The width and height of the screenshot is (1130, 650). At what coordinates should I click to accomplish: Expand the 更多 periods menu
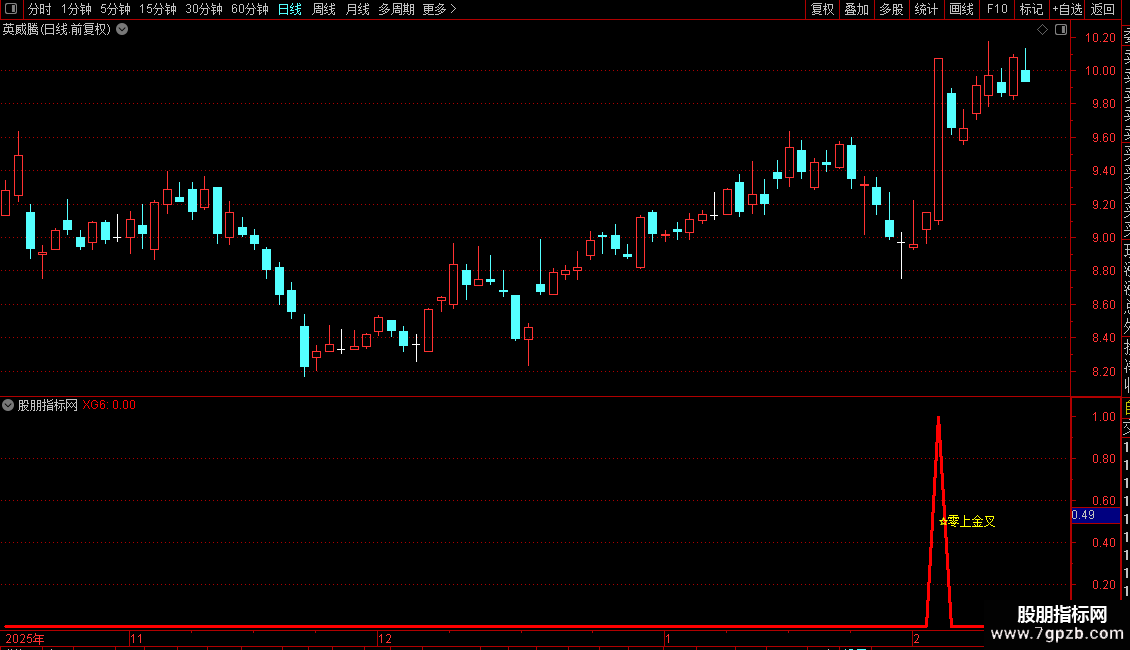point(440,9)
